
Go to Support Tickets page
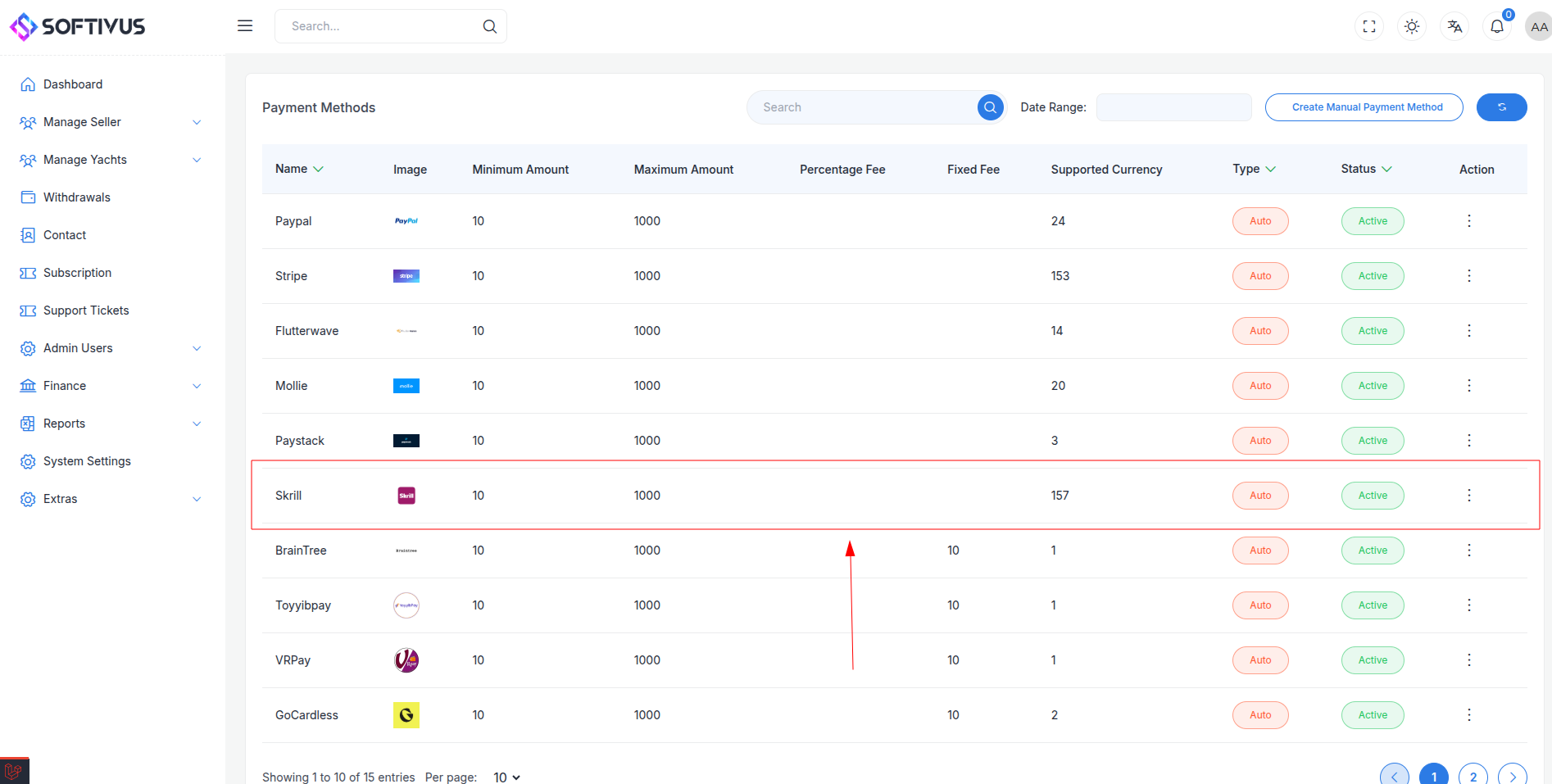tap(86, 310)
